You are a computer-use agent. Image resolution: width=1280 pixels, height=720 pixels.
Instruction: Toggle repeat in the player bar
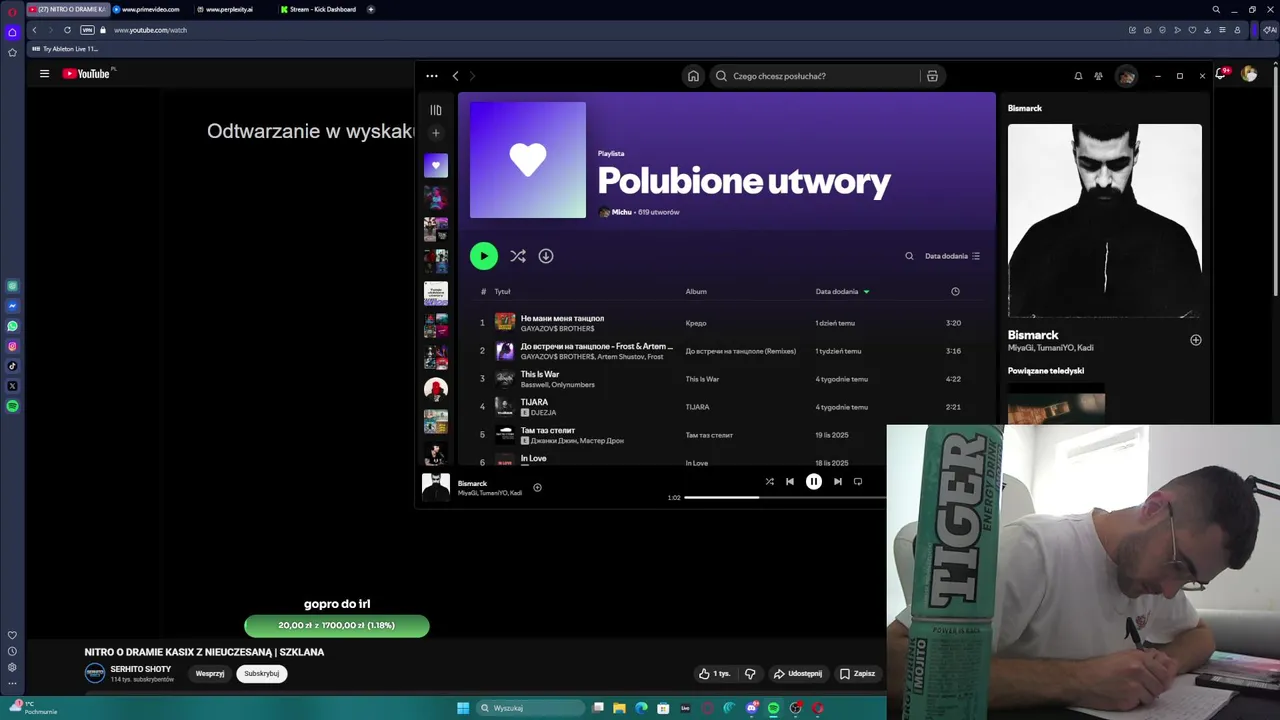tap(858, 482)
